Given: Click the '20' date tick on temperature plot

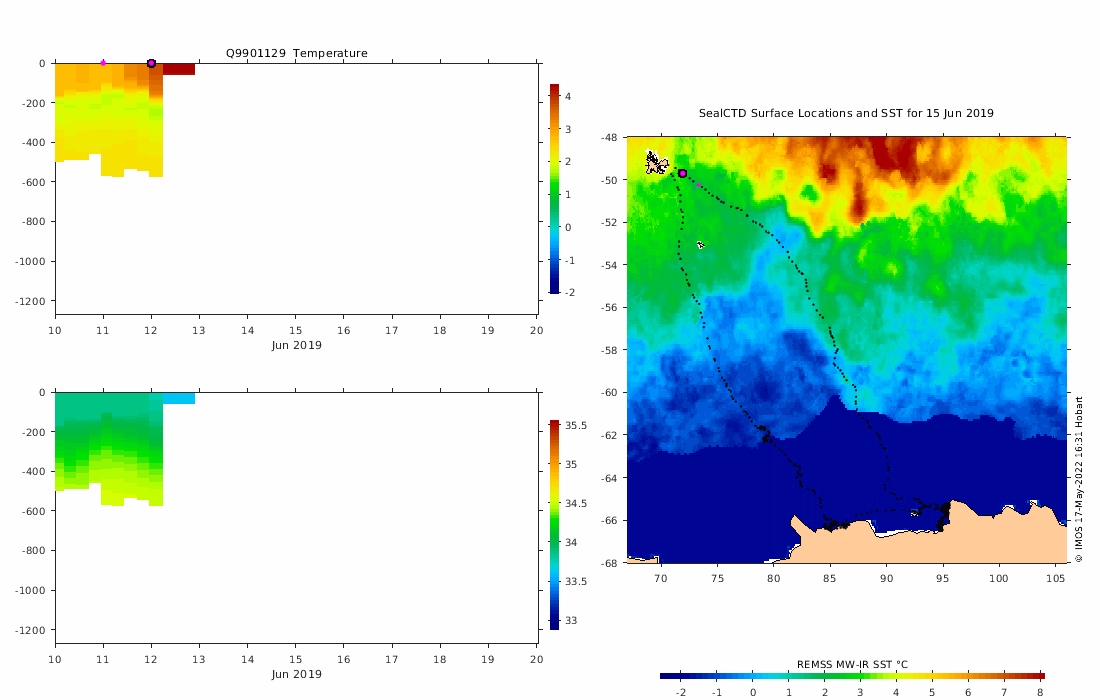Looking at the screenshot, I should [x=537, y=330].
